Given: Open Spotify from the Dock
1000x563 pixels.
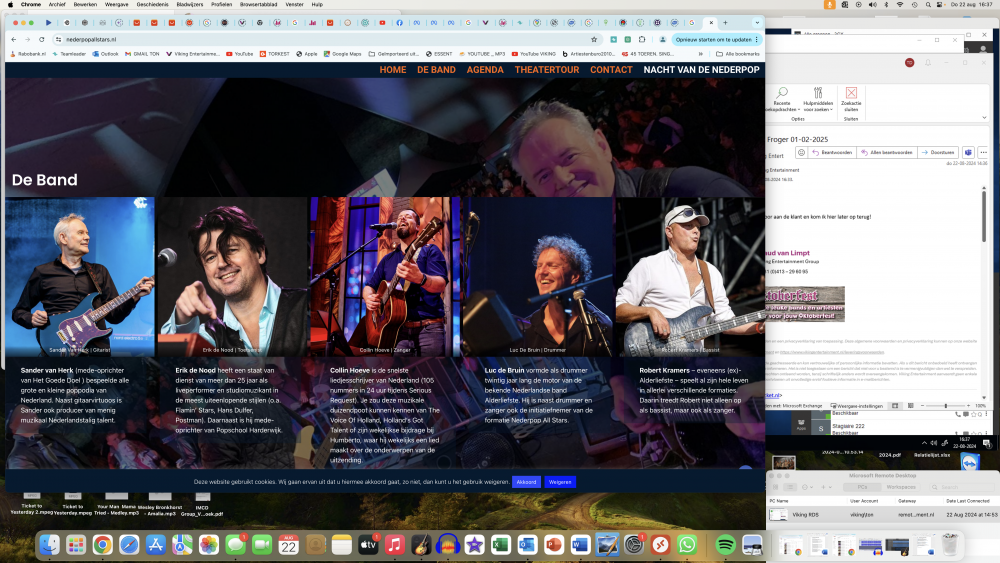Looking at the screenshot, I should tap(725, 545).
